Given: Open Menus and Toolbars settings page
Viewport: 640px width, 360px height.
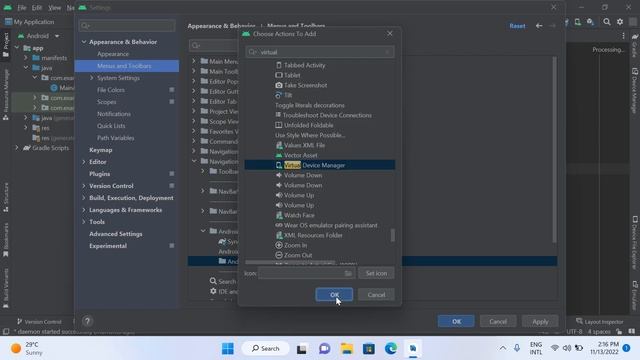Looking at the screenshot, I should [124, 66].
